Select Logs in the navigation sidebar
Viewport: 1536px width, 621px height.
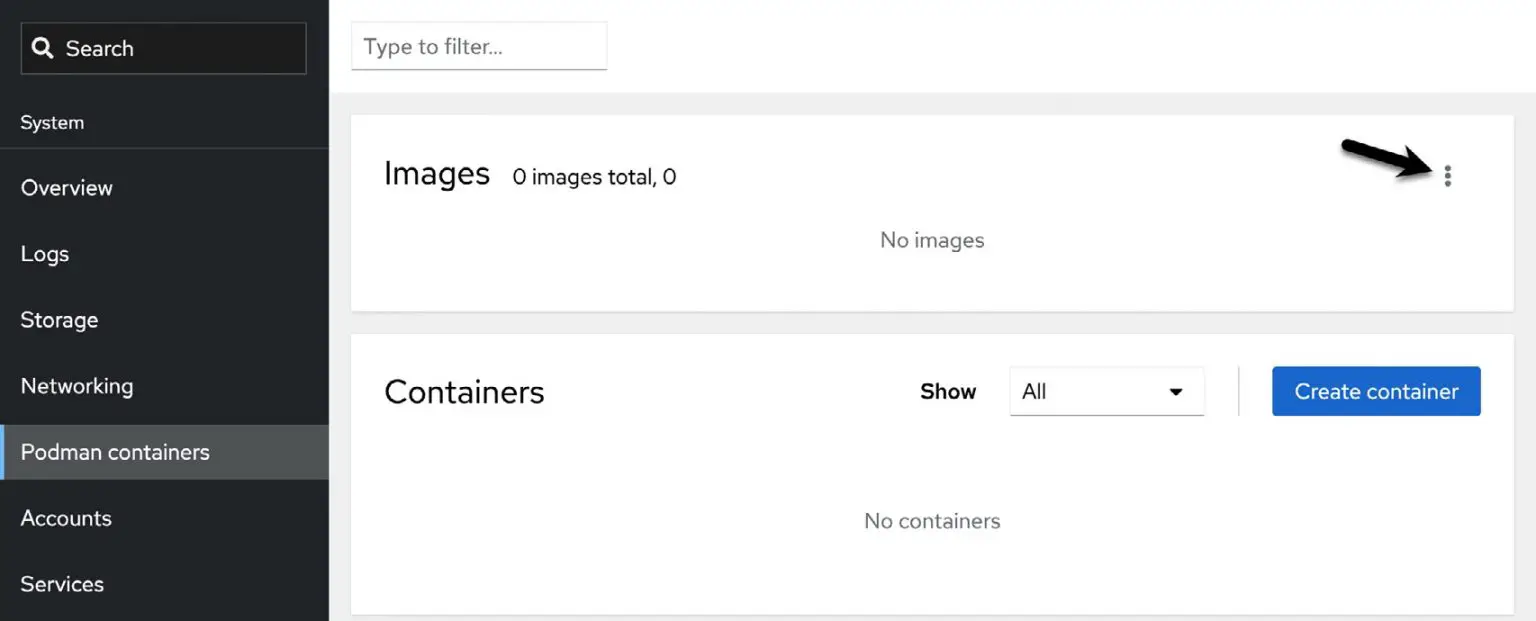(44, 253)
